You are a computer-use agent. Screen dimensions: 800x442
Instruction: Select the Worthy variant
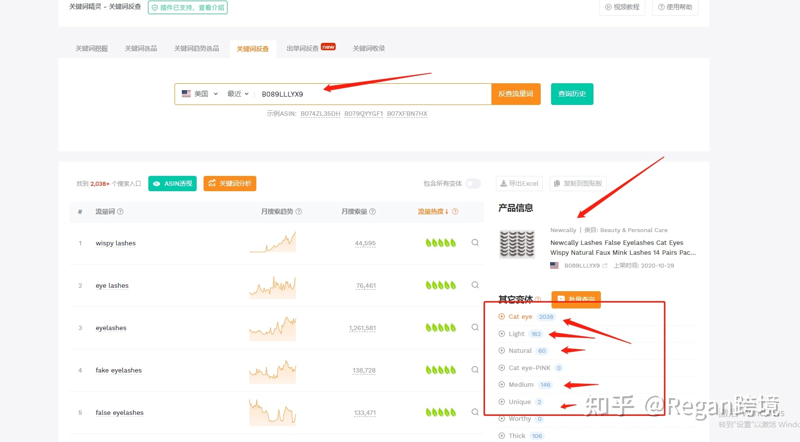[521, 419]
